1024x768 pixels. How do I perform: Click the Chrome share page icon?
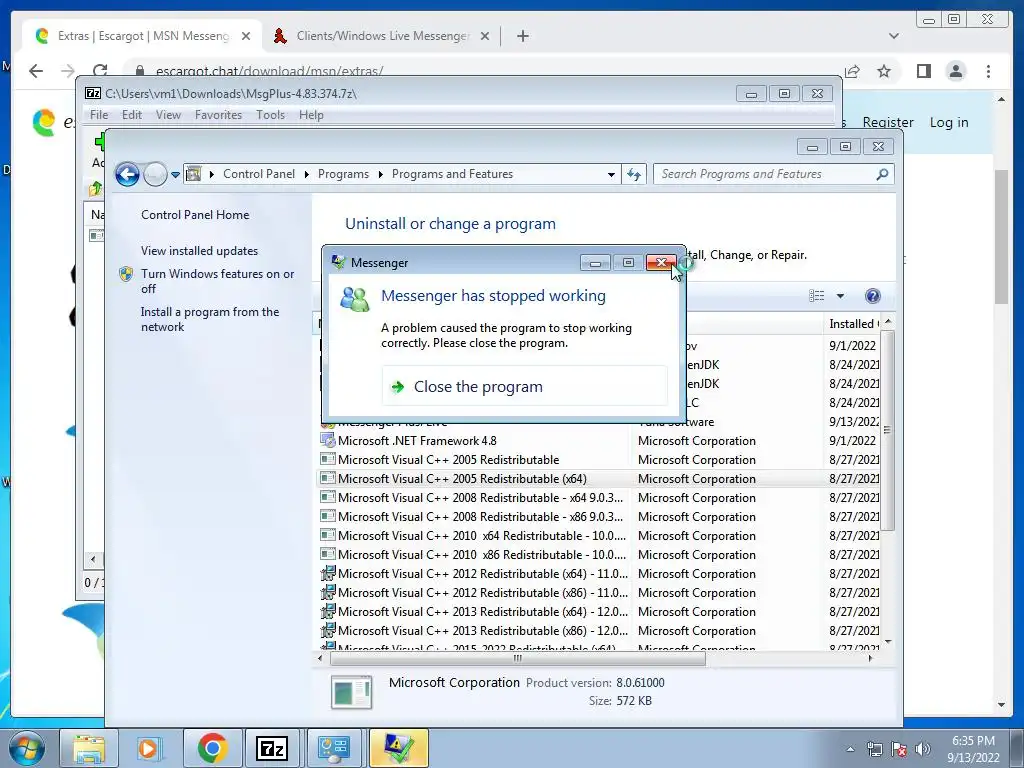[852, 71]
